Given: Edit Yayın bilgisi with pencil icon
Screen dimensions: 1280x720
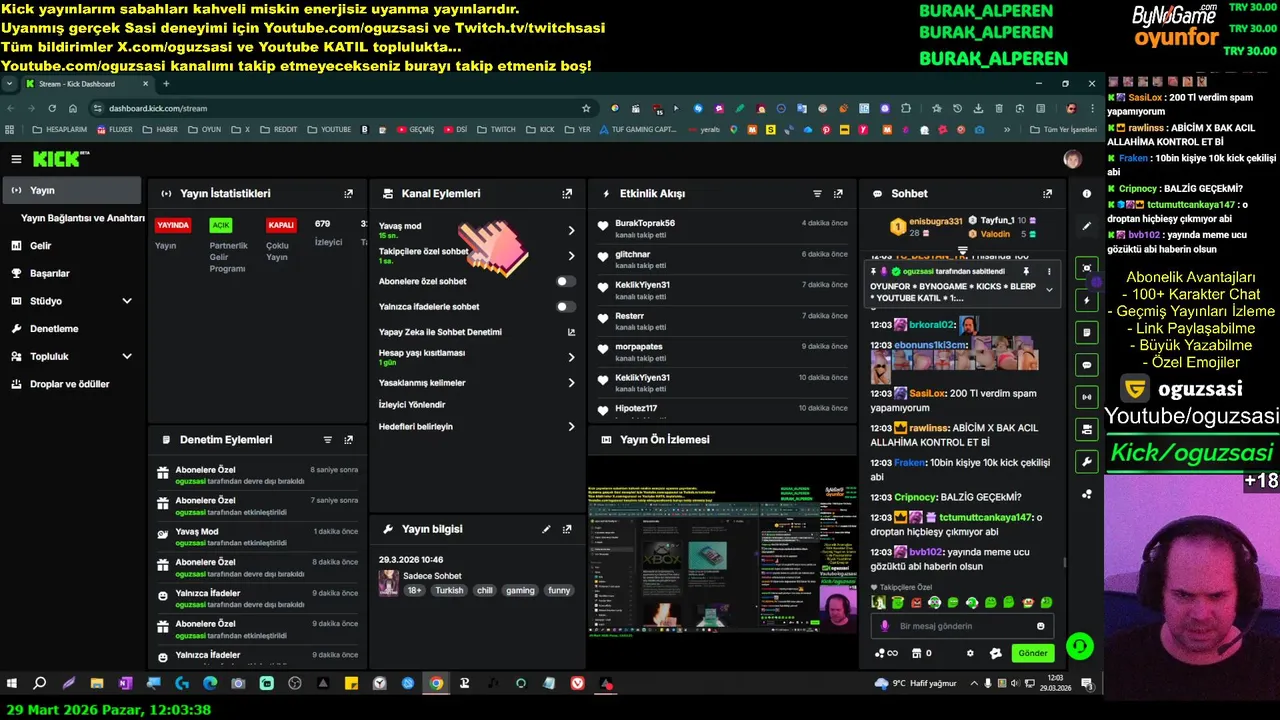Looking at the screenshot, I should coord(546,529).
